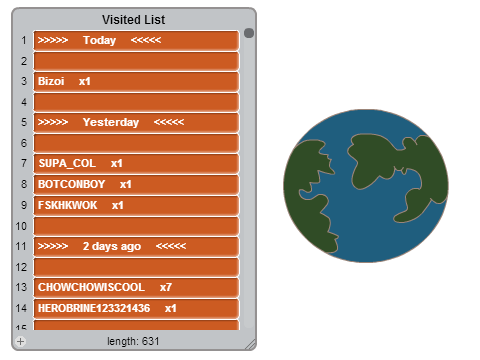Select the BOTCONBOY x1 entry
480x360 pixels.
point(136,184)
